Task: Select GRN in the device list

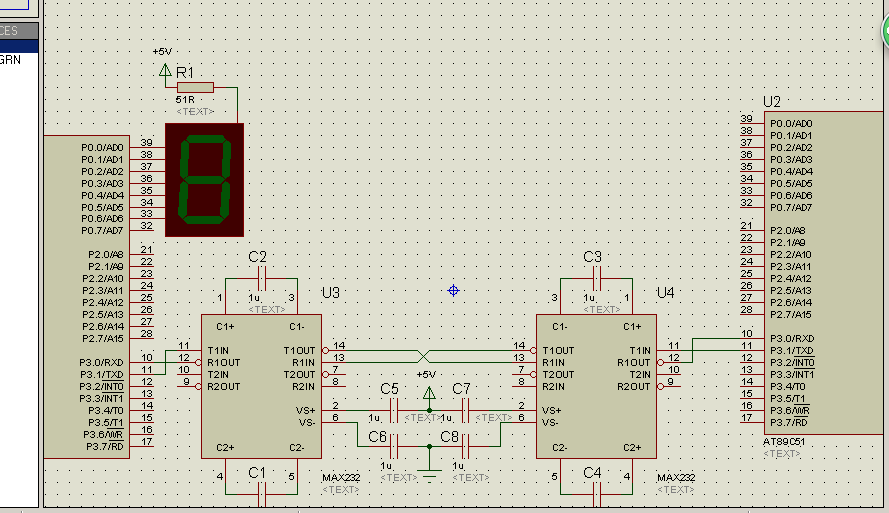Action: point(10,60)
